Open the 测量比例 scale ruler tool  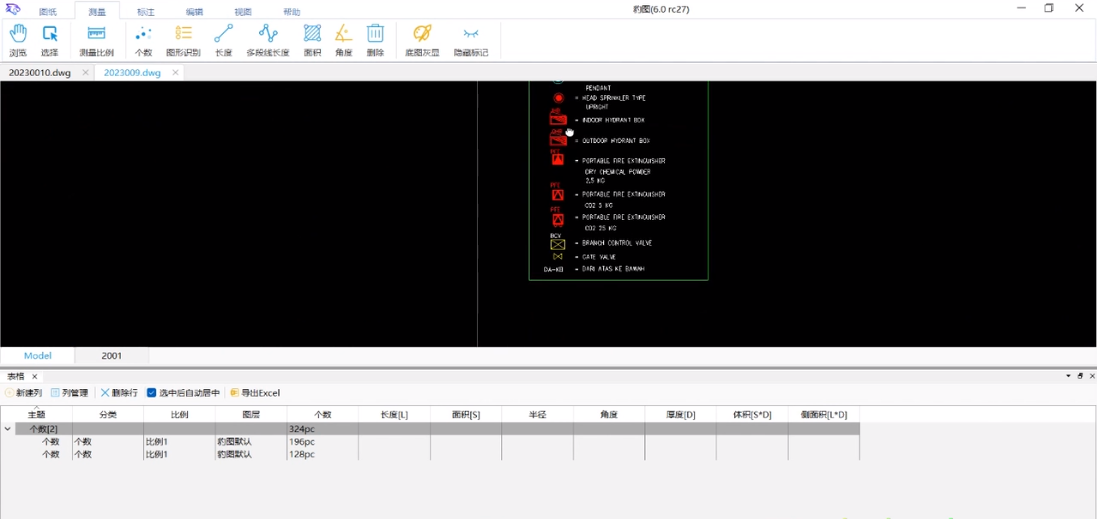96,39
